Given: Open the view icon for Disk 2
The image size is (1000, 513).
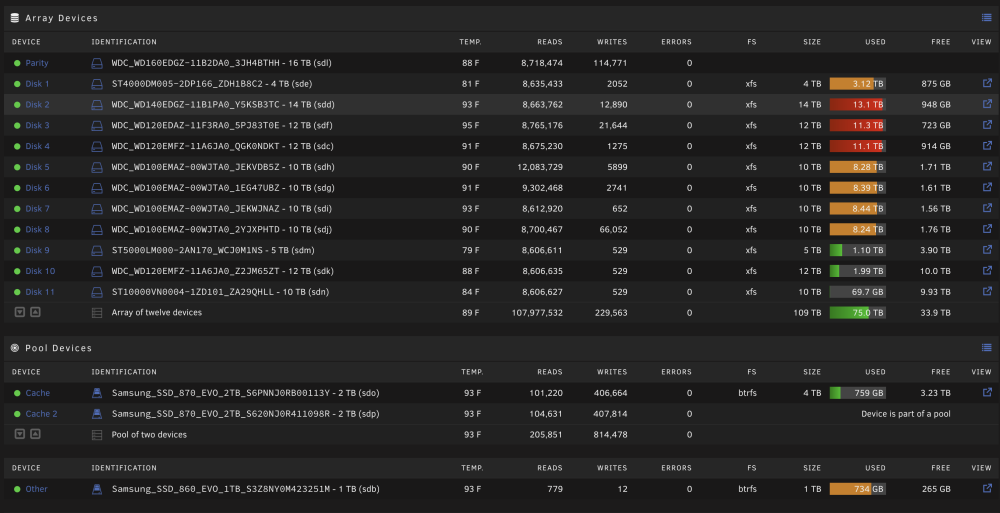Looking at the screenshot, I should (x=987, y=104).
